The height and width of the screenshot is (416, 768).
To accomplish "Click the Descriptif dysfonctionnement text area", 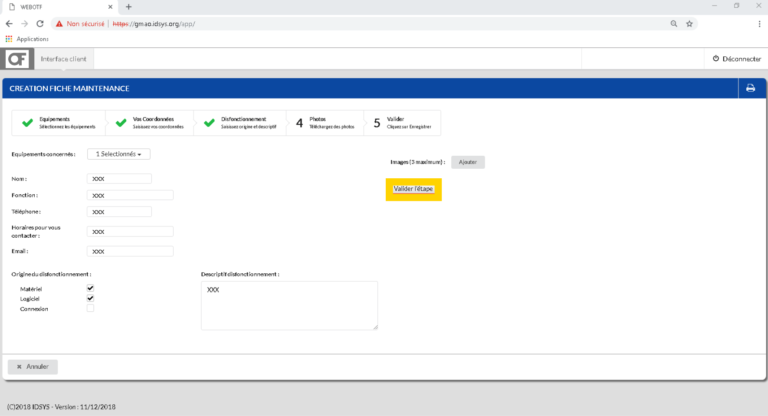I will 289,304.
